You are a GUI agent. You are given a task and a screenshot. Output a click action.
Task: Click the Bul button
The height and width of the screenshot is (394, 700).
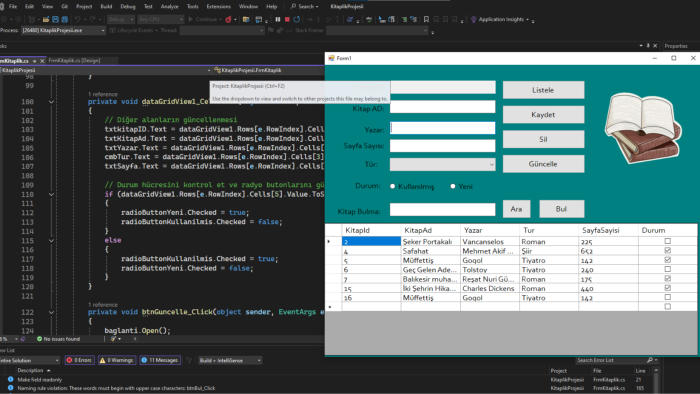[x=562, y=209]
